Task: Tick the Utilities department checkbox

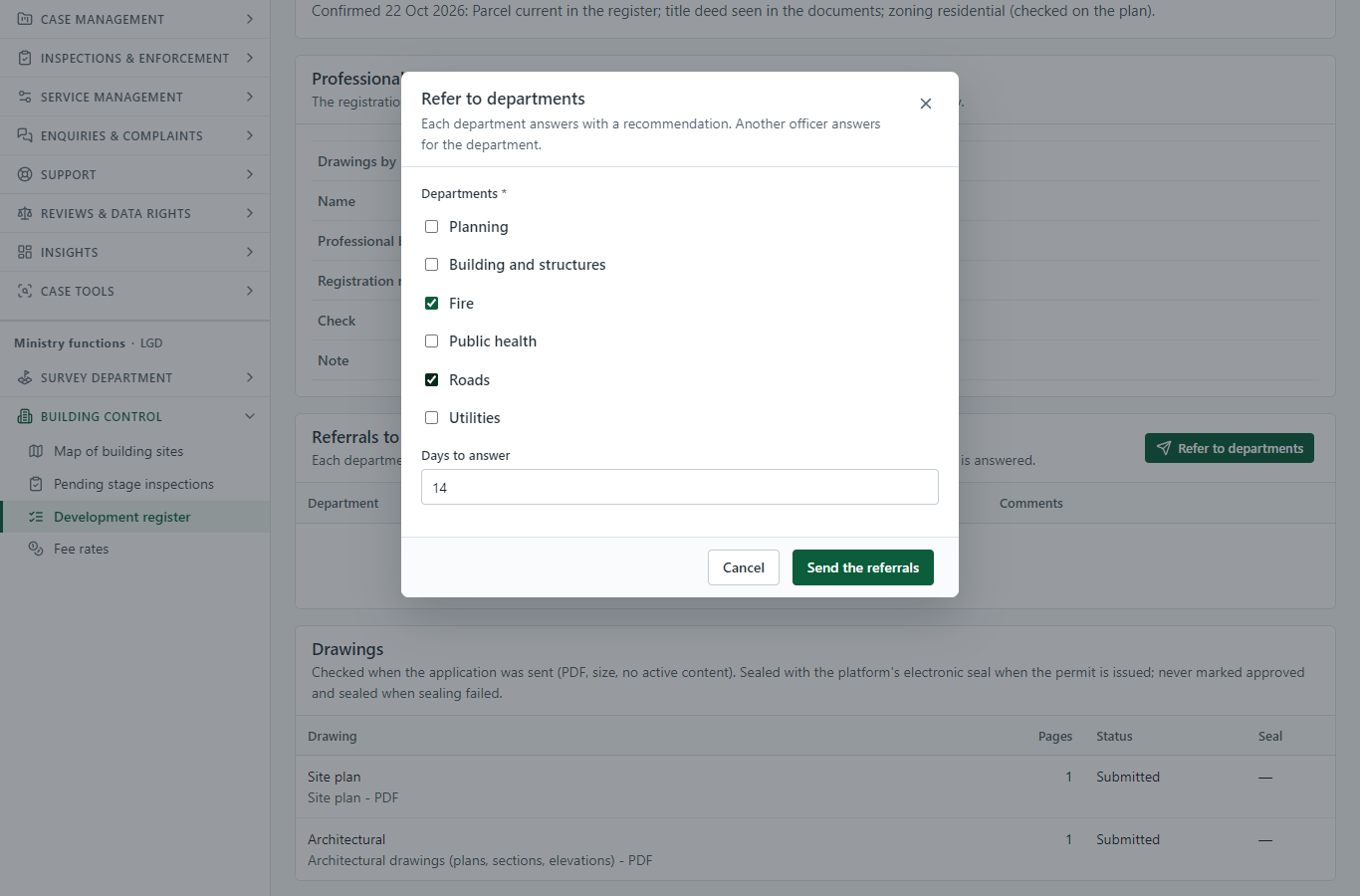Action: click(431, 418)
